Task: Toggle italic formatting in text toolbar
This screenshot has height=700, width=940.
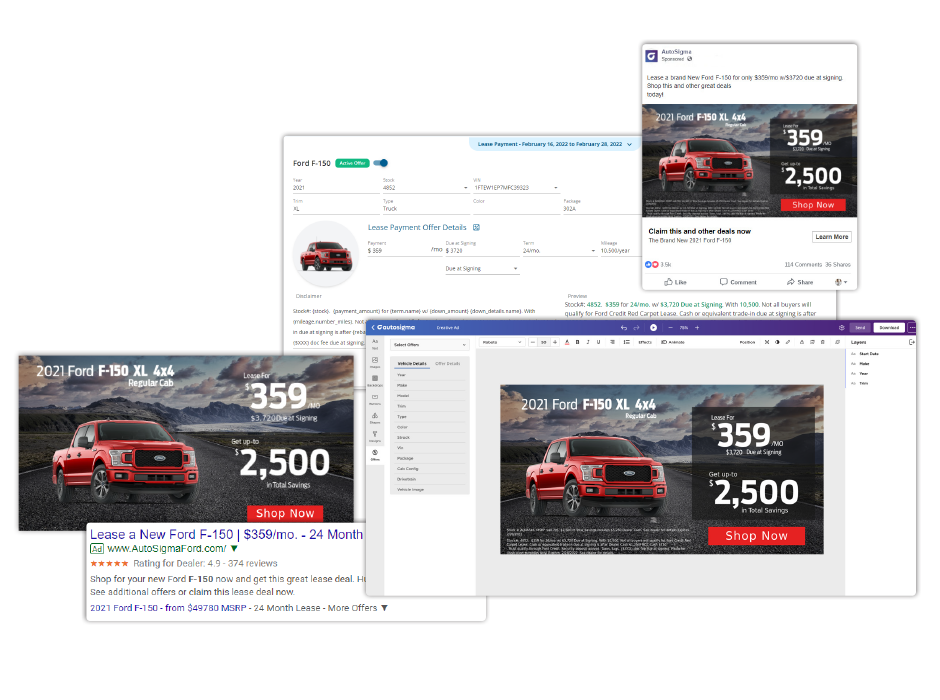Action: (x=588, y=342)
